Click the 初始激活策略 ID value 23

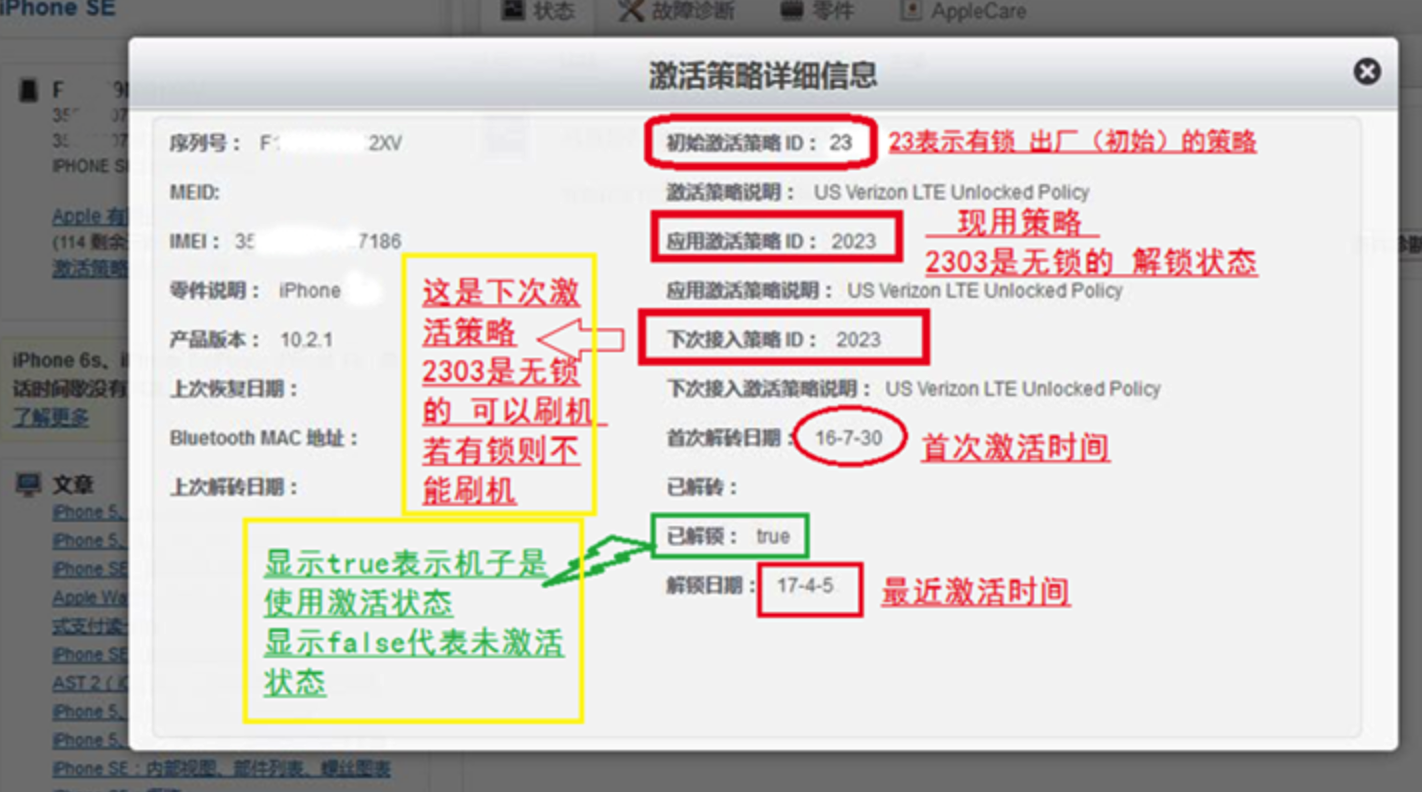pos(840,143)
